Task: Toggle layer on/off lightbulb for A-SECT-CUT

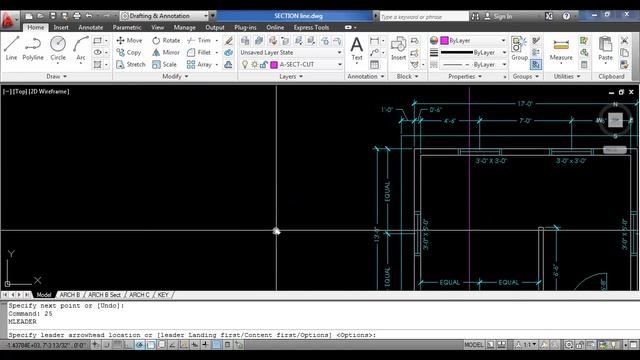Action: pyautogui.click(x=245, y=64)
